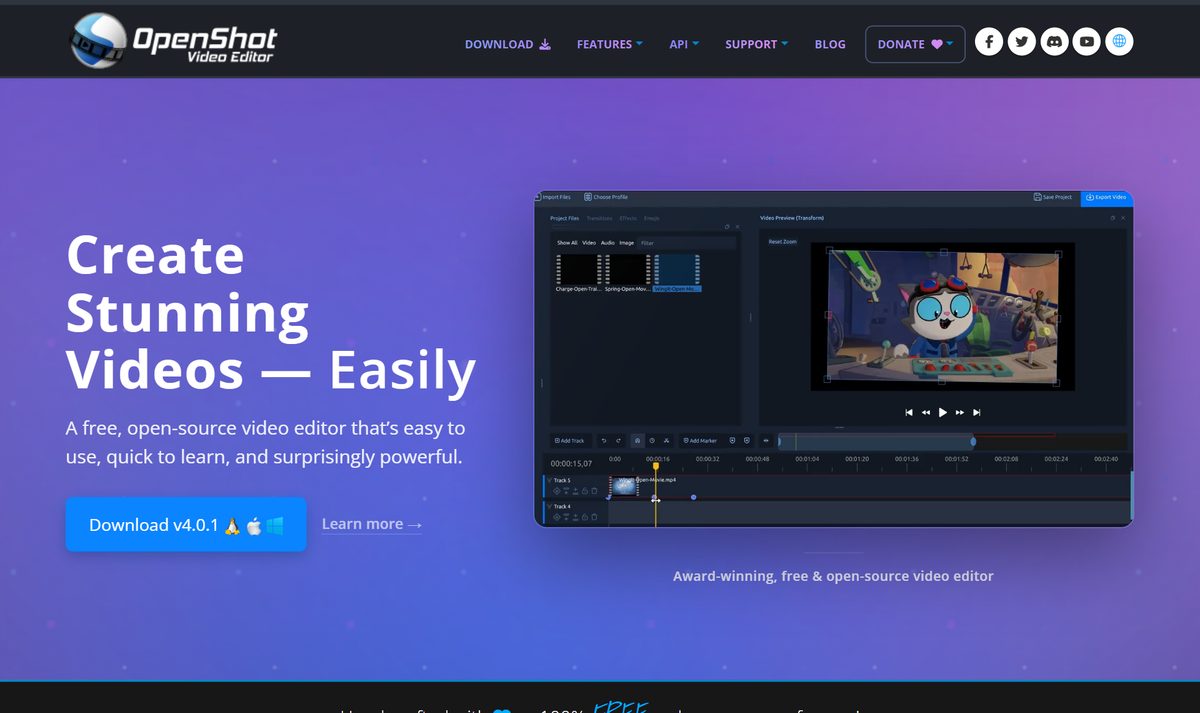Click the Undo arrow in timeline toolbar

point(604,440)
